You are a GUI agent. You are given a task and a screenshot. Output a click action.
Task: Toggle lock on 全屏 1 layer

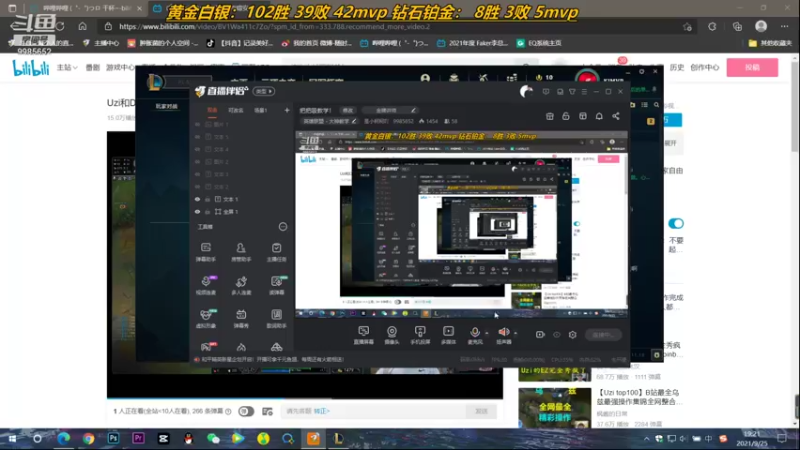(x=208, y=212)
